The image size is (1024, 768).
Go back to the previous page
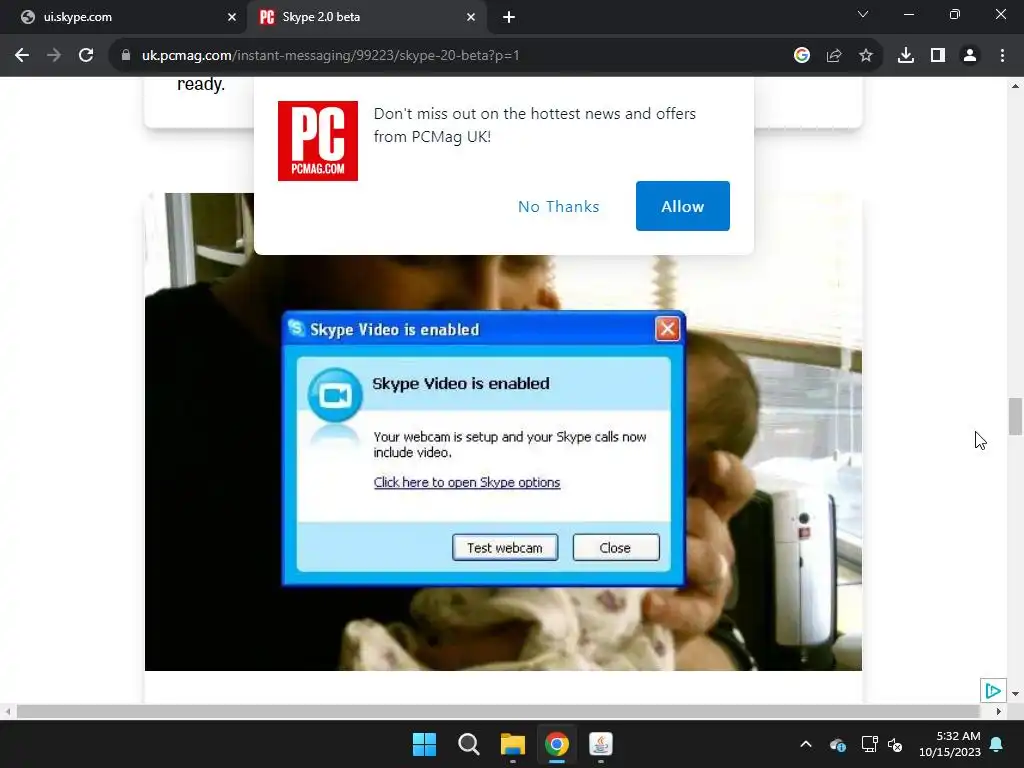click(22, 56)
